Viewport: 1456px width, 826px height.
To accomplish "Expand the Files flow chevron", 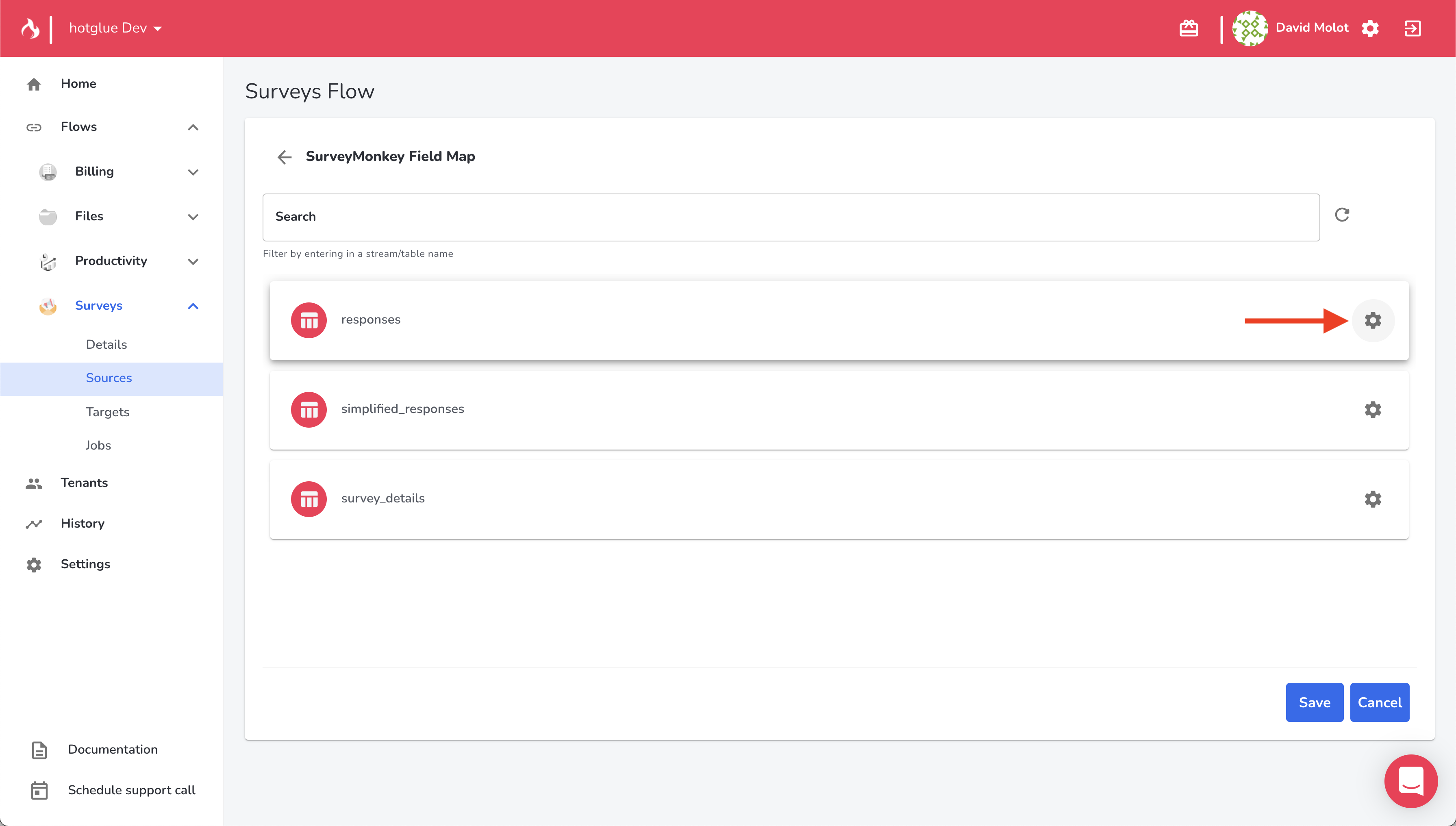I will pos(193,217).
